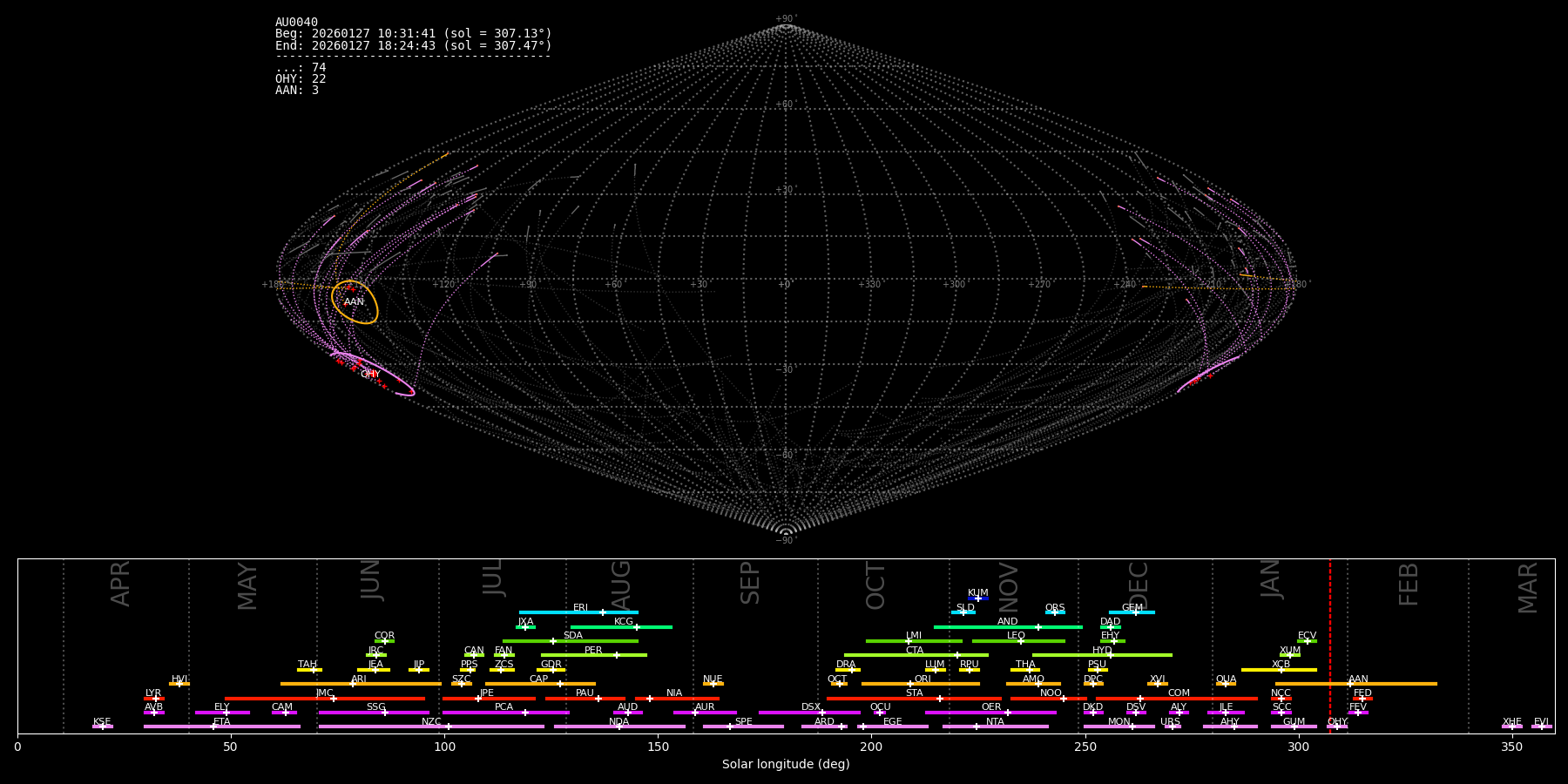Select the orange AAN radiant ellipse on sky map
This screenshot has width=1568, height=784.
355,302
